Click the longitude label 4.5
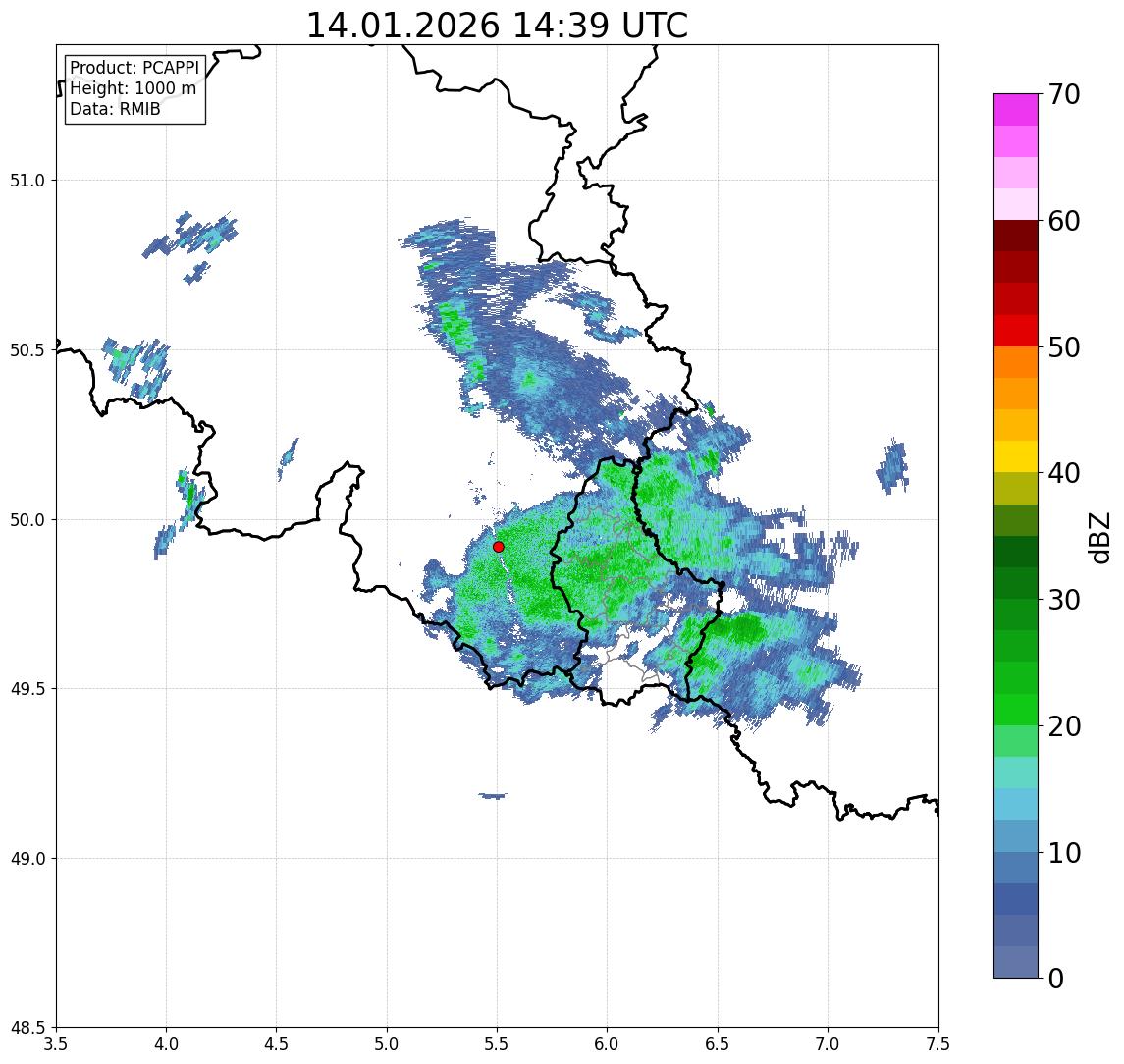The width and height of the screenshot is (1124, 1064). coord(277,1044)
